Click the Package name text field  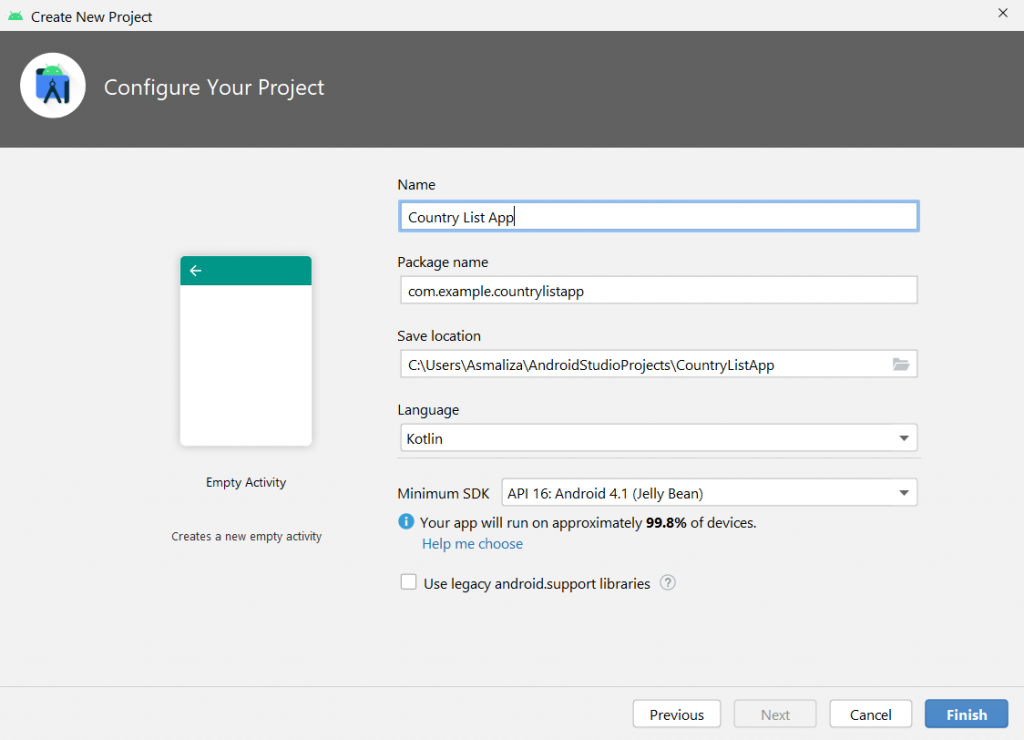(x=657, y=291)
